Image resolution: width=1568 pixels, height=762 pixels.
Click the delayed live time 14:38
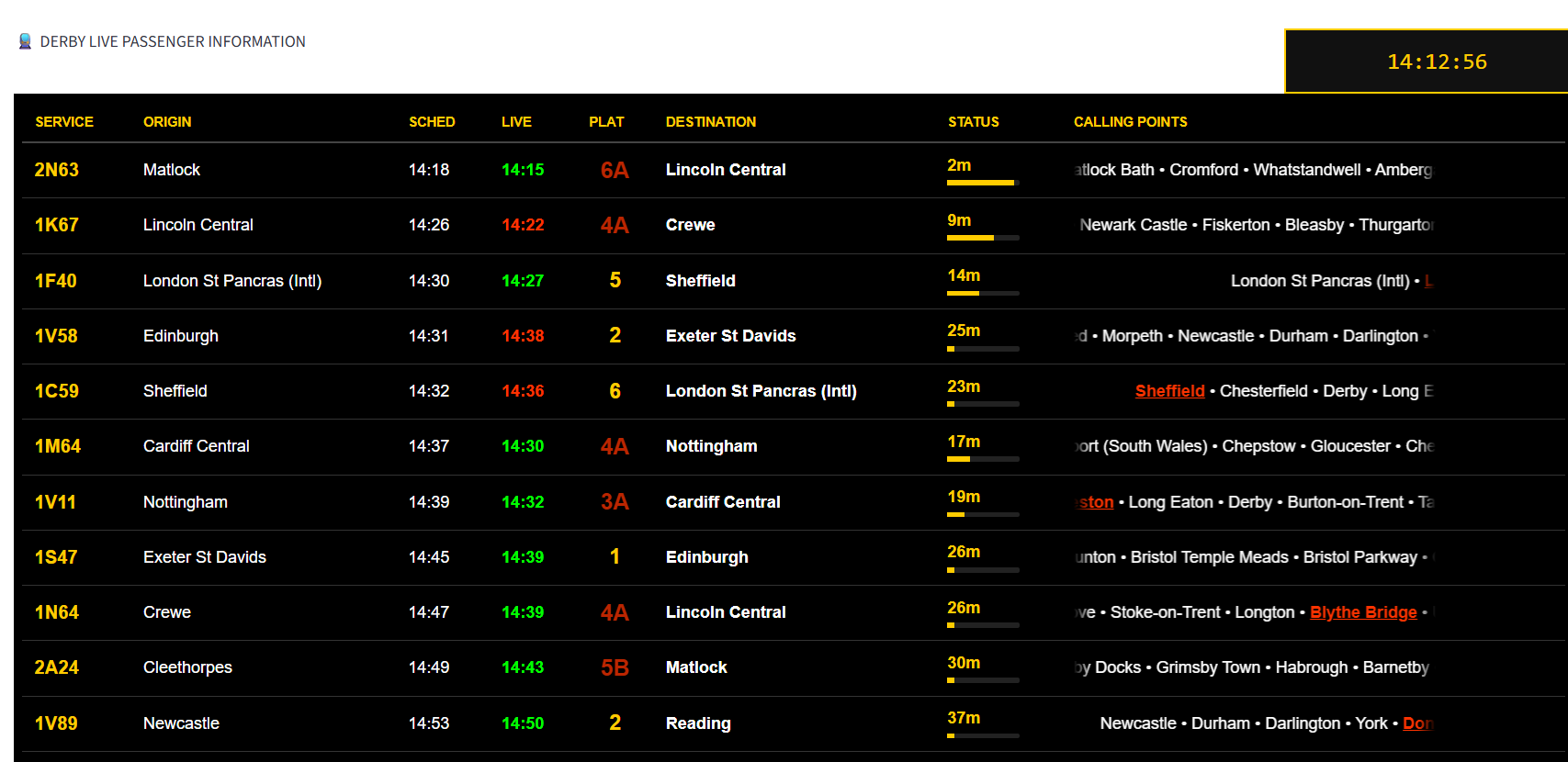point(523,336)
